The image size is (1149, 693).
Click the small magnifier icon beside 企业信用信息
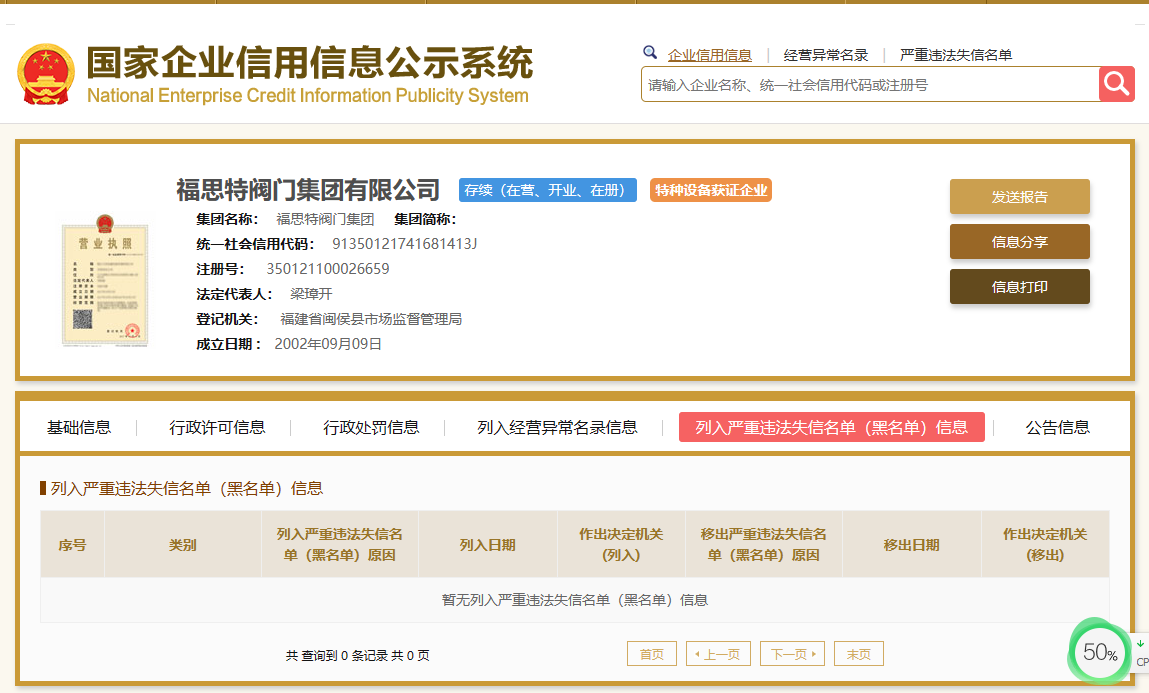pyautogui.click(x=649, y=53)
